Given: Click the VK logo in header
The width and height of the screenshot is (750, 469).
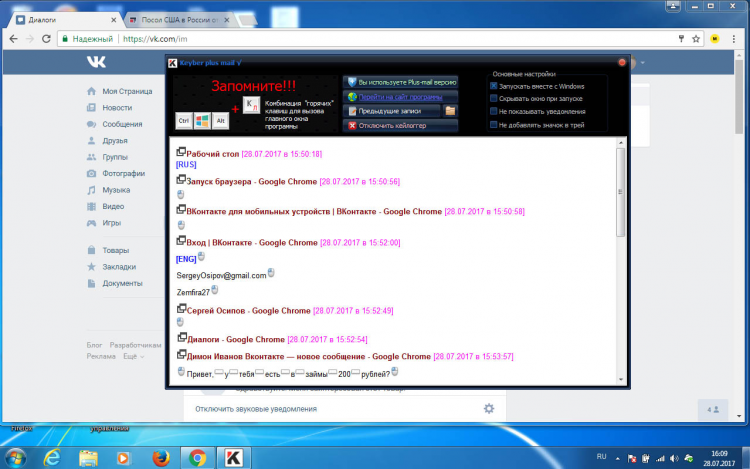Looking at the screenshot, I should coord(96,62).
